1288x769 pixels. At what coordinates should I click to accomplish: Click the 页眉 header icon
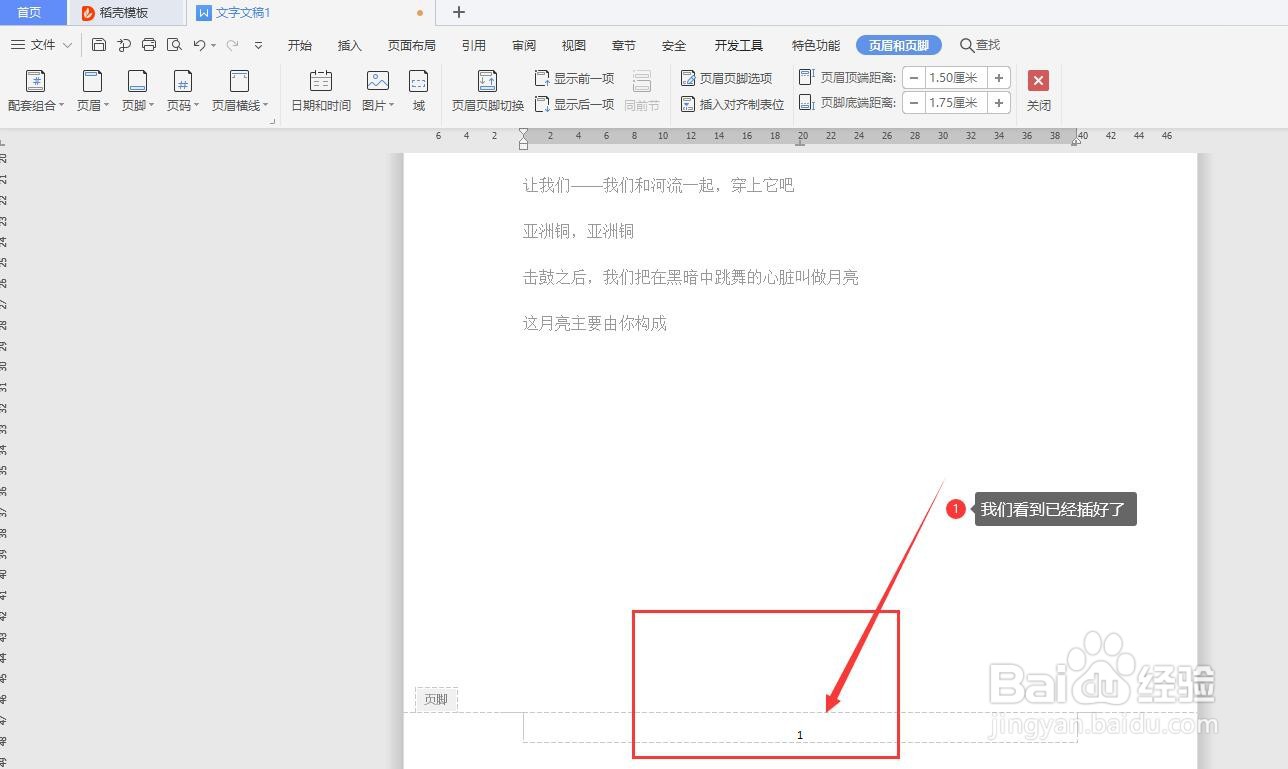(x=92, y=81)
